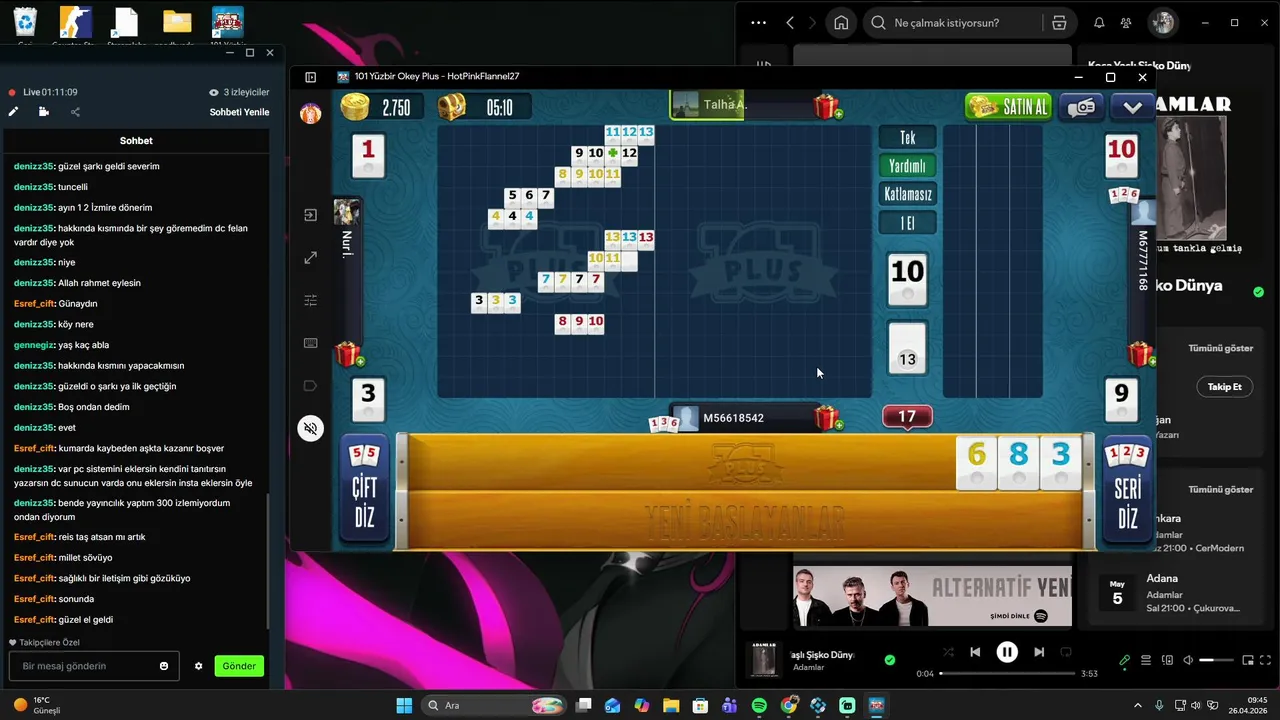Click the orange avatar icon above sidebar
Screen dimensions: 1280x720
(x=311, y=113)
